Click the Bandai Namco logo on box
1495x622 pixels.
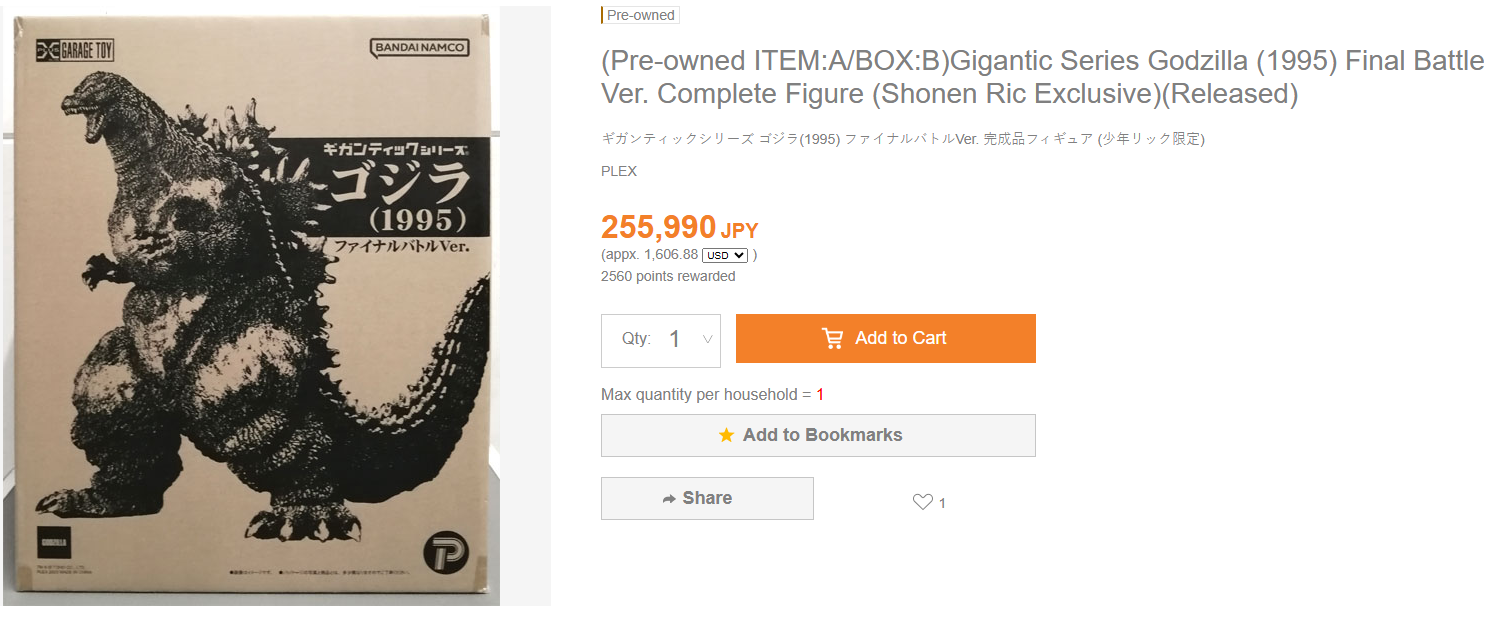[x=420, y=47]
